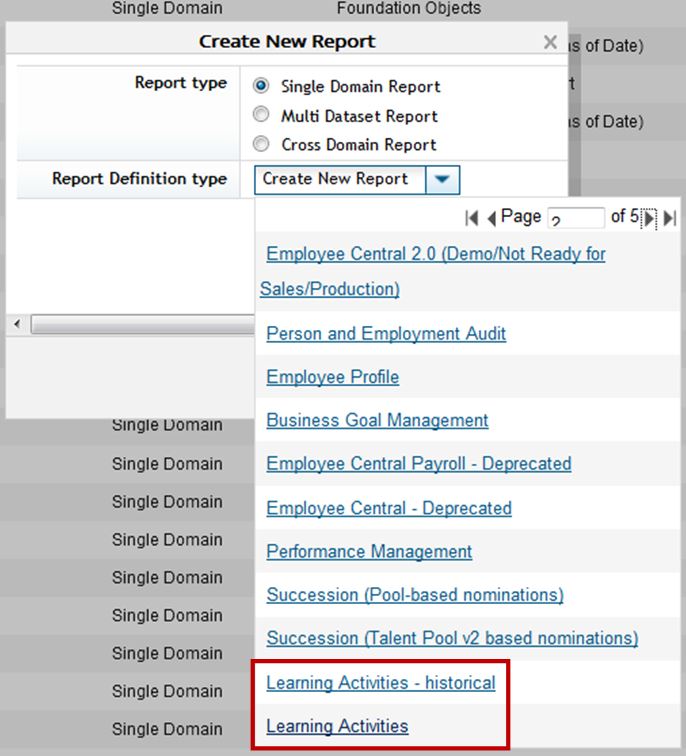The width and height of the screenshot is (686, 756).
Task: Click the Create New Report combo field
Action: [x=340, y=180]
